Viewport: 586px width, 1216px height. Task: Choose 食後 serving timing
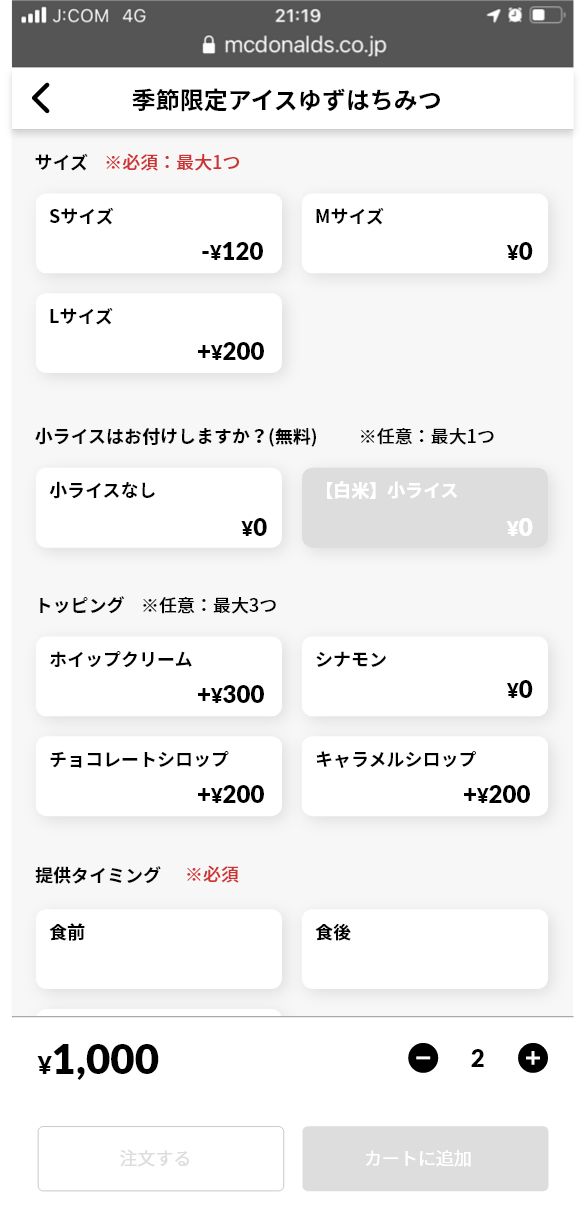(424, 949)
